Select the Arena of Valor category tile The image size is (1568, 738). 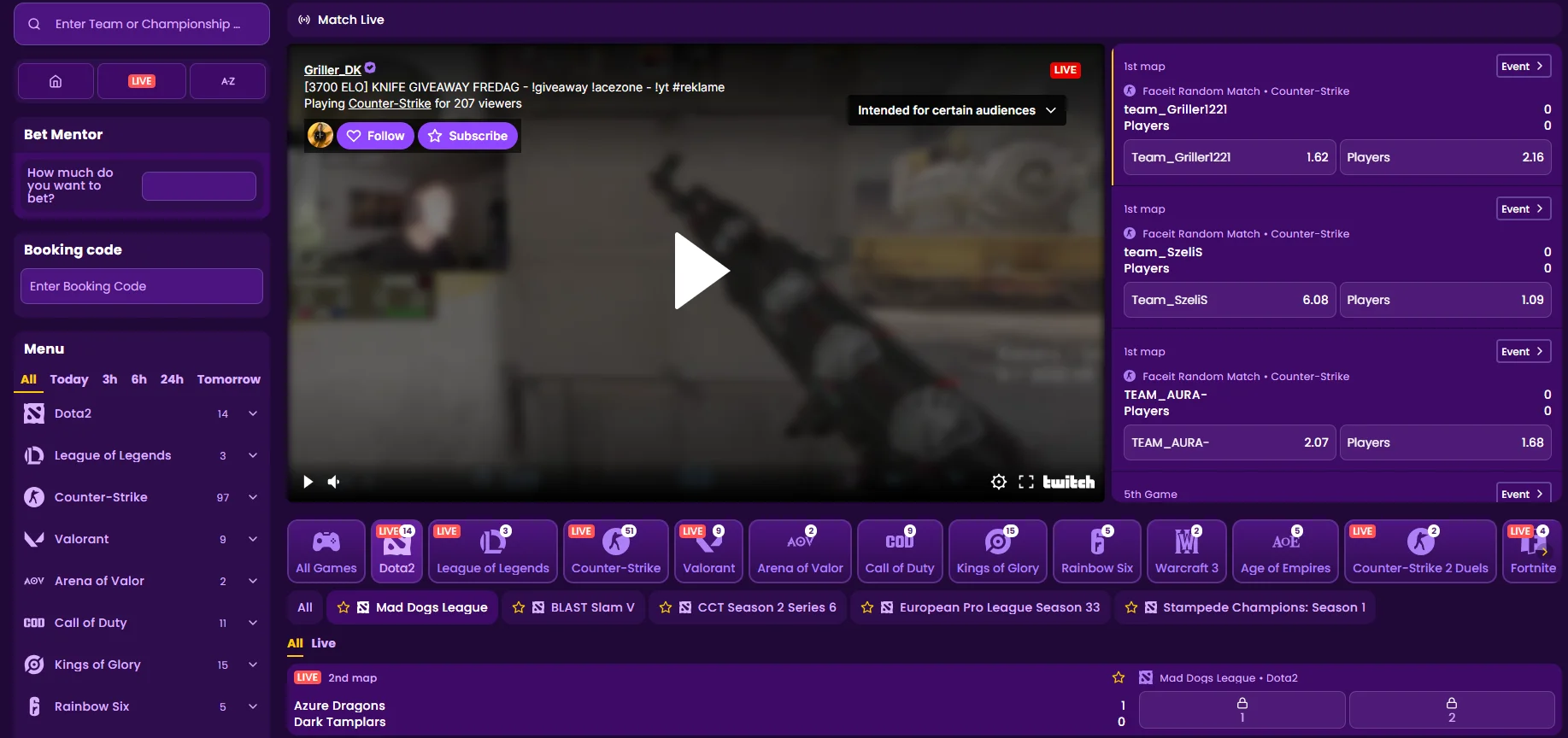point(800,552)
